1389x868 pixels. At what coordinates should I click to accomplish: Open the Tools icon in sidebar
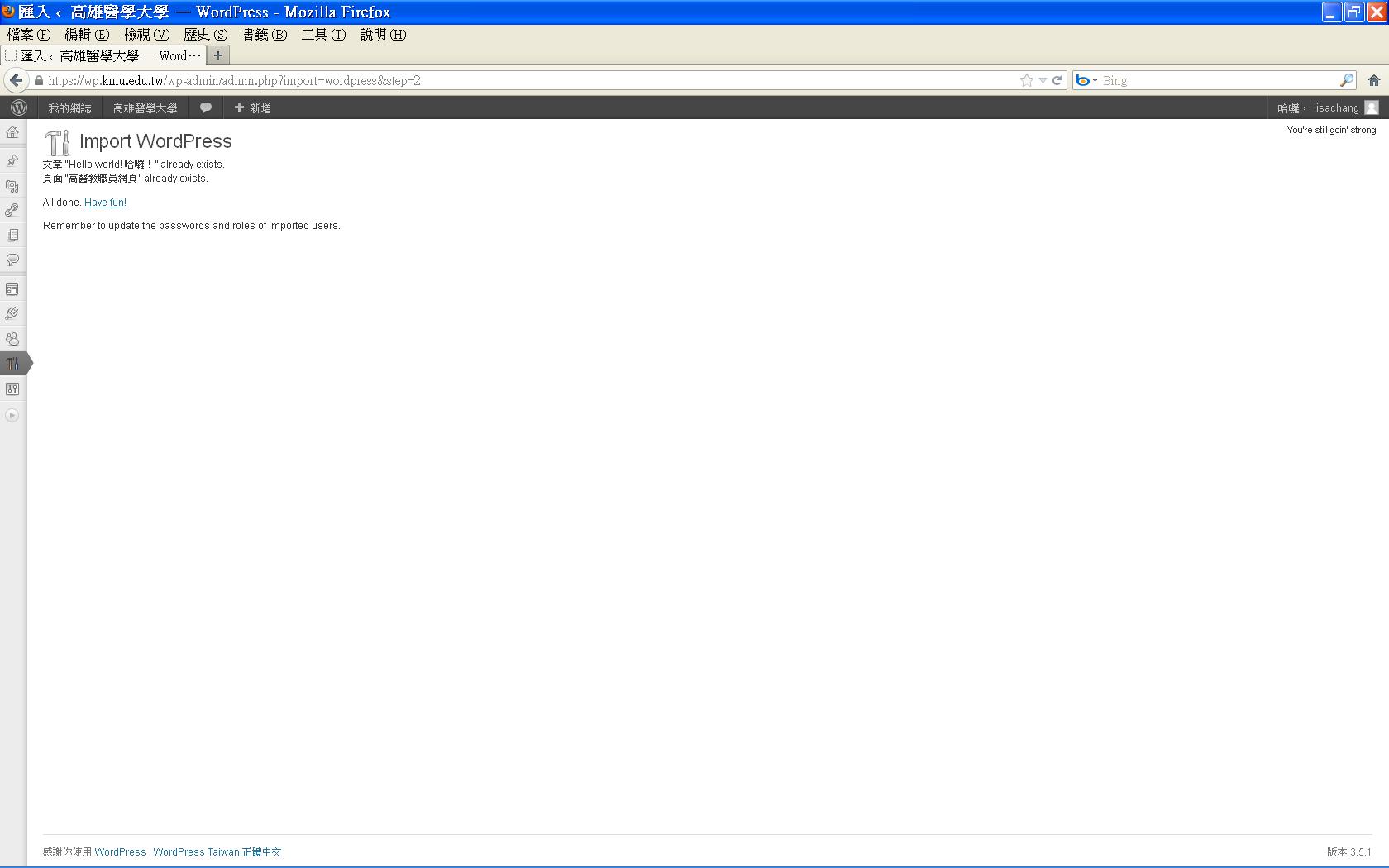click(x=12, y=364)
